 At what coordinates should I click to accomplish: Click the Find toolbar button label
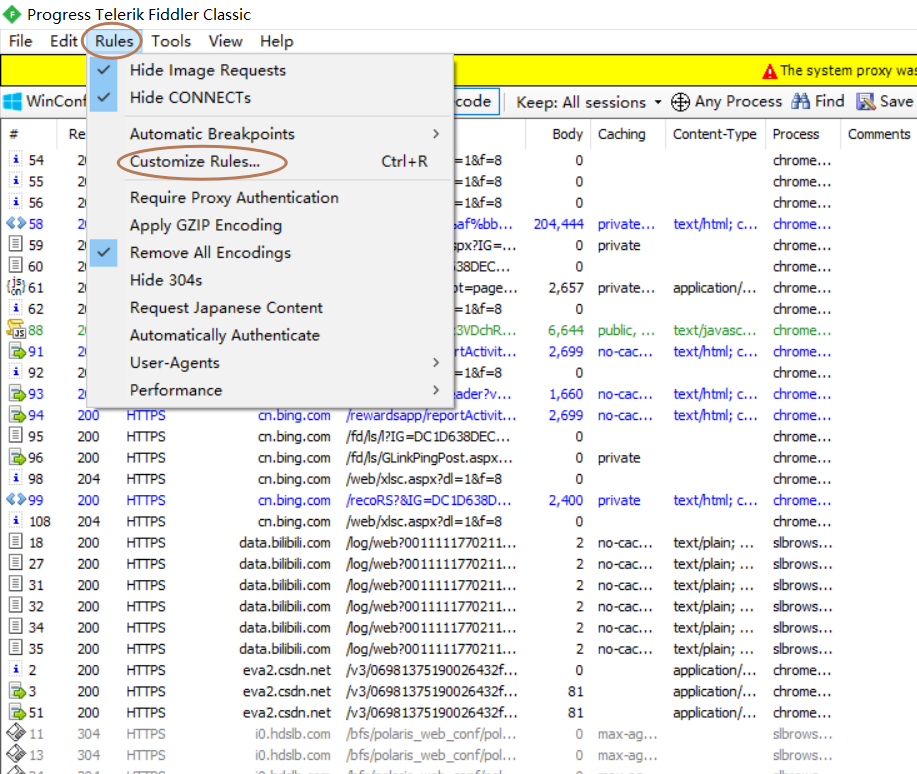[x=829, y=101]
